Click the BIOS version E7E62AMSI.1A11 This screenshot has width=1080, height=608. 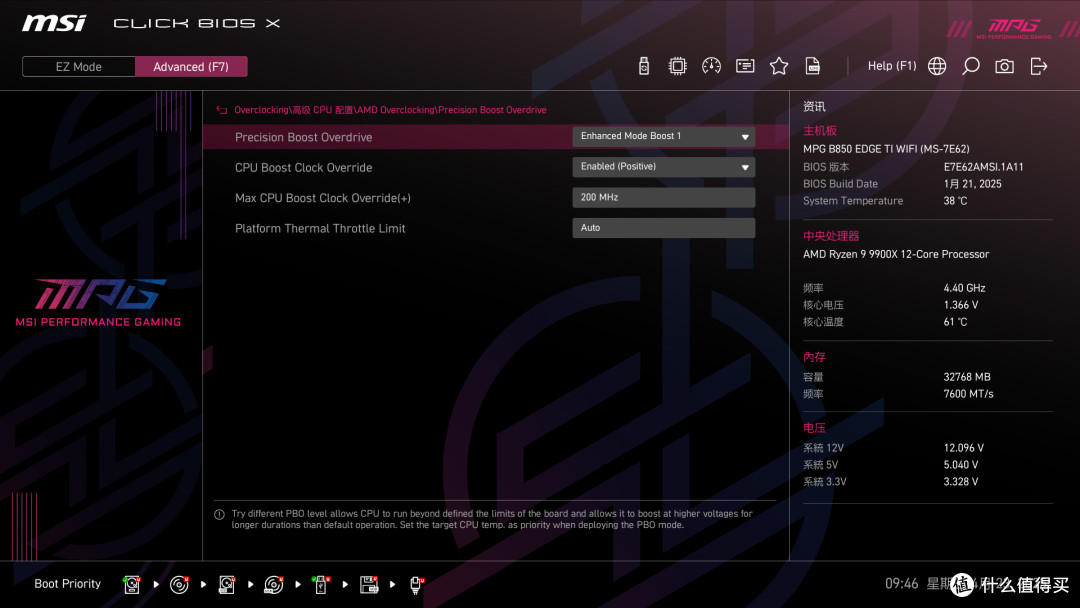983,167
